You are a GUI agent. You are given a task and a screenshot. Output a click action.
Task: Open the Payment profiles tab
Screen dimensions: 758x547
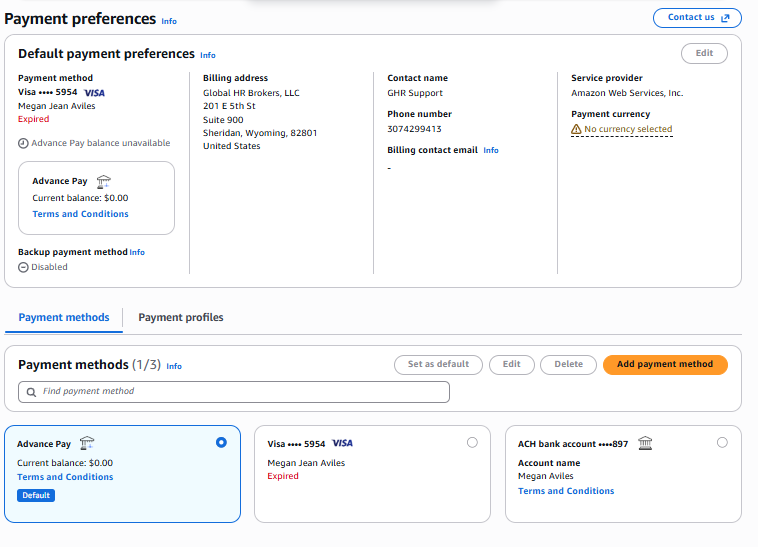[181, 317]
